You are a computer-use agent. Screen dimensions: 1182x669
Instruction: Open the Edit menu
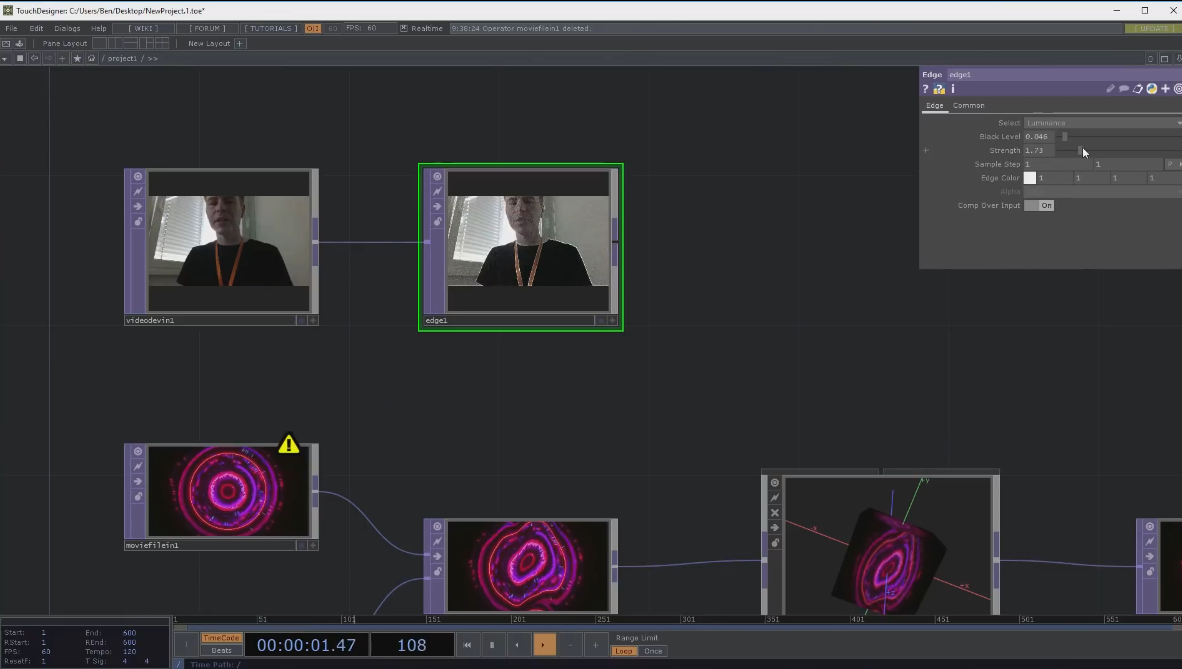coord(36,29)
